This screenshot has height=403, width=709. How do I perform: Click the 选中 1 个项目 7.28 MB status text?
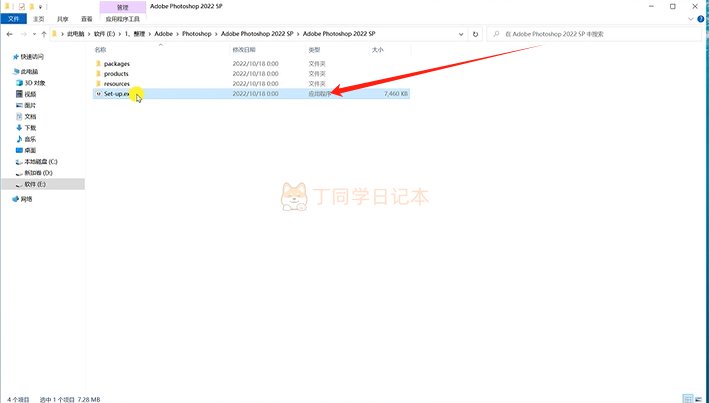point(70,399)
